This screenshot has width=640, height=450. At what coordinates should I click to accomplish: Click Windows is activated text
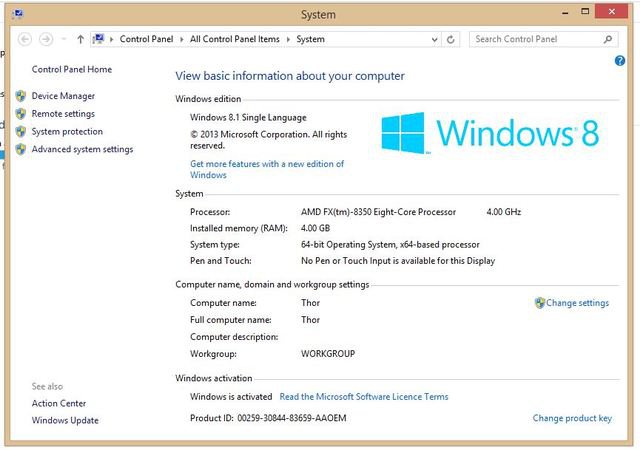(231, 397)
